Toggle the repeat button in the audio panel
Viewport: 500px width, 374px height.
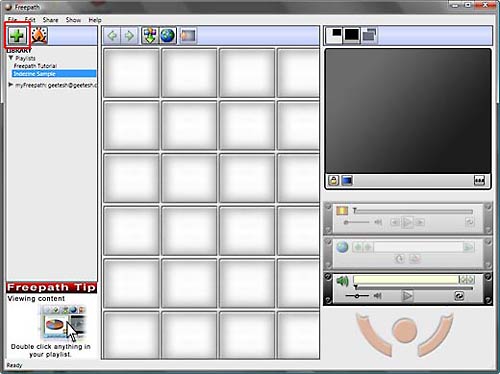459,296
